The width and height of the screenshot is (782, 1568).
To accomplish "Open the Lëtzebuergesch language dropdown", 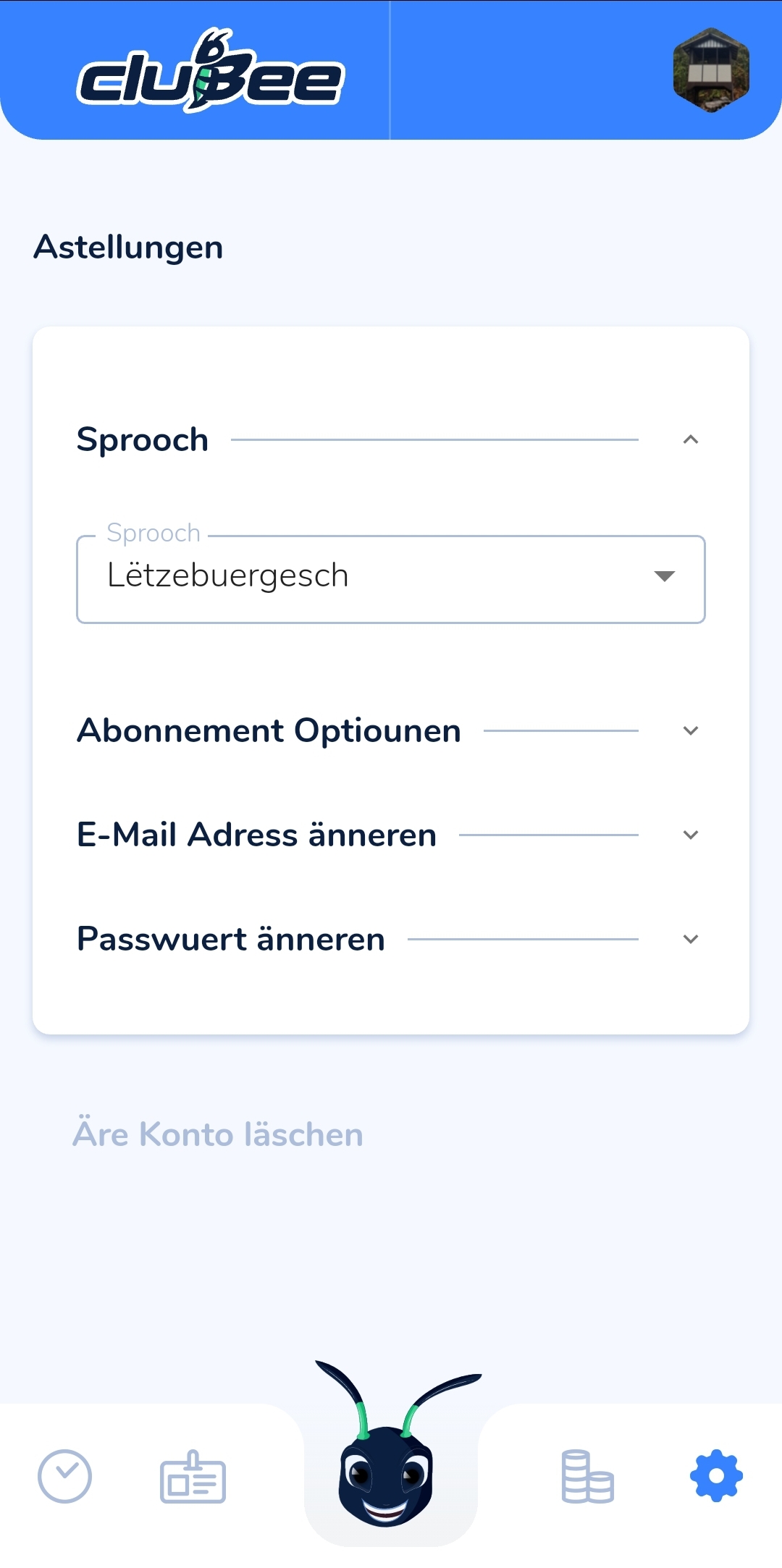I will point(391,579).
